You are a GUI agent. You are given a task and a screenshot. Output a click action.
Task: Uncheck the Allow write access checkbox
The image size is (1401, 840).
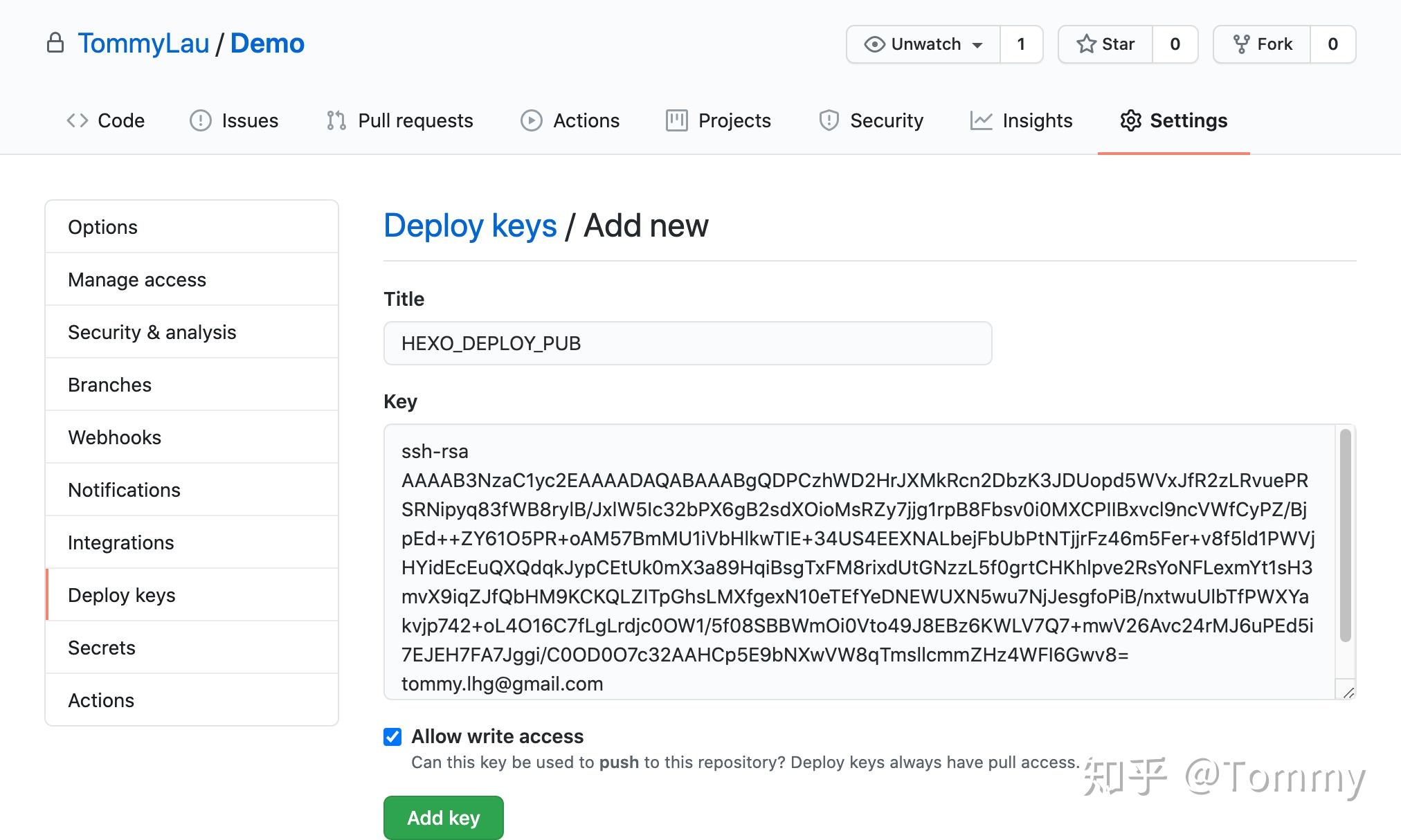(x=392, y=736)
